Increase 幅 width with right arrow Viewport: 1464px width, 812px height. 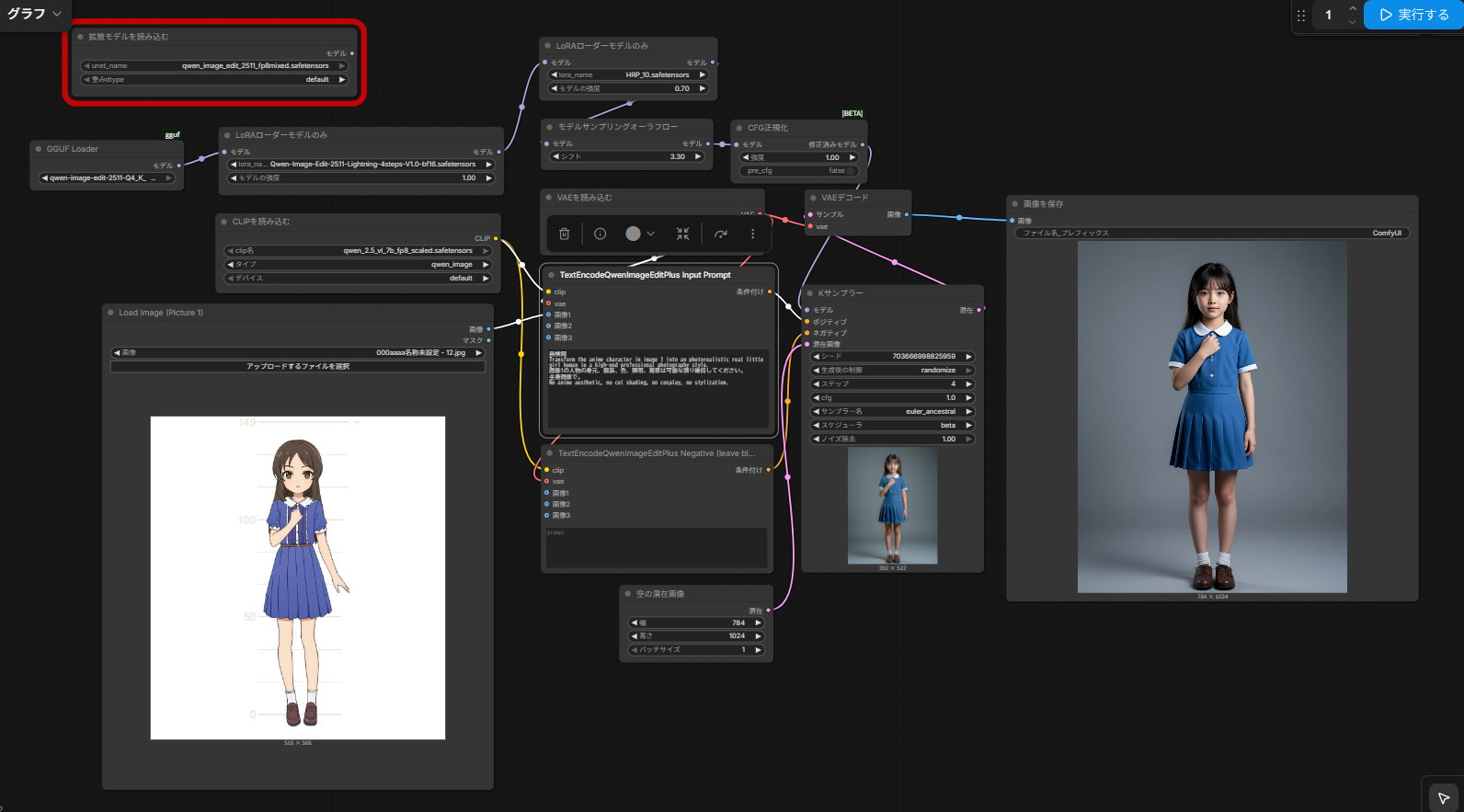coord(759,623)
